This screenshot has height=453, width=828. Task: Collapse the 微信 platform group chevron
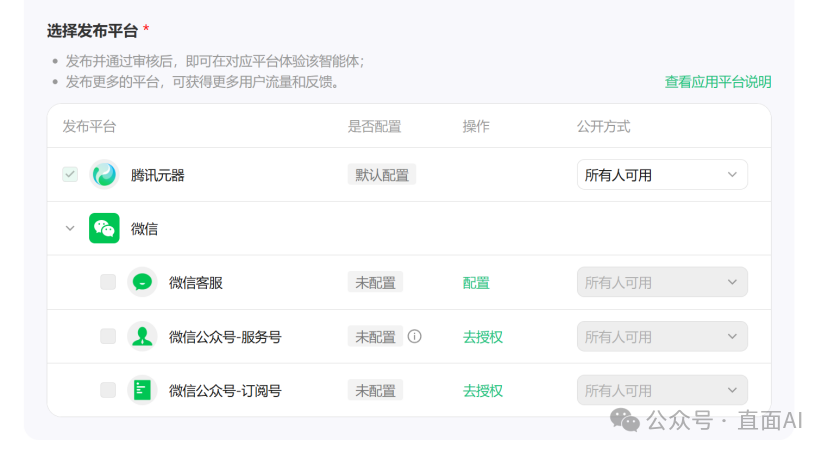pos(70,228)
